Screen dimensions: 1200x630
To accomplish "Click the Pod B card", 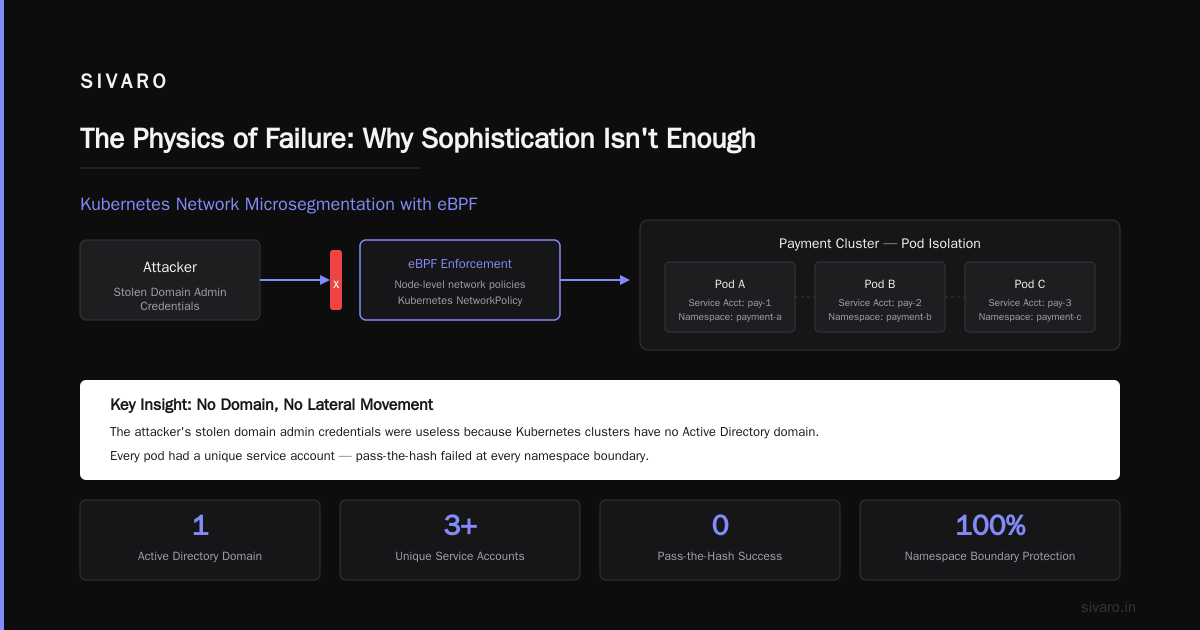I will pos(880,297).
